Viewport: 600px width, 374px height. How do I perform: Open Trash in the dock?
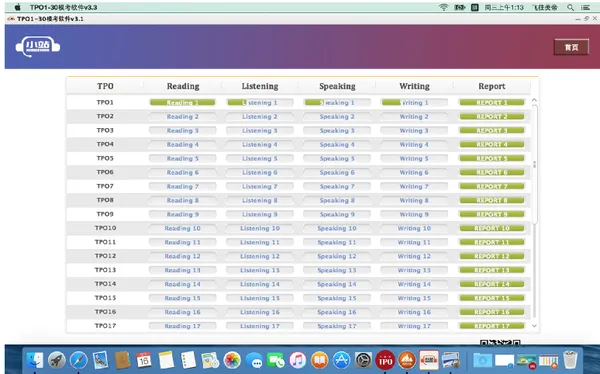570,360
